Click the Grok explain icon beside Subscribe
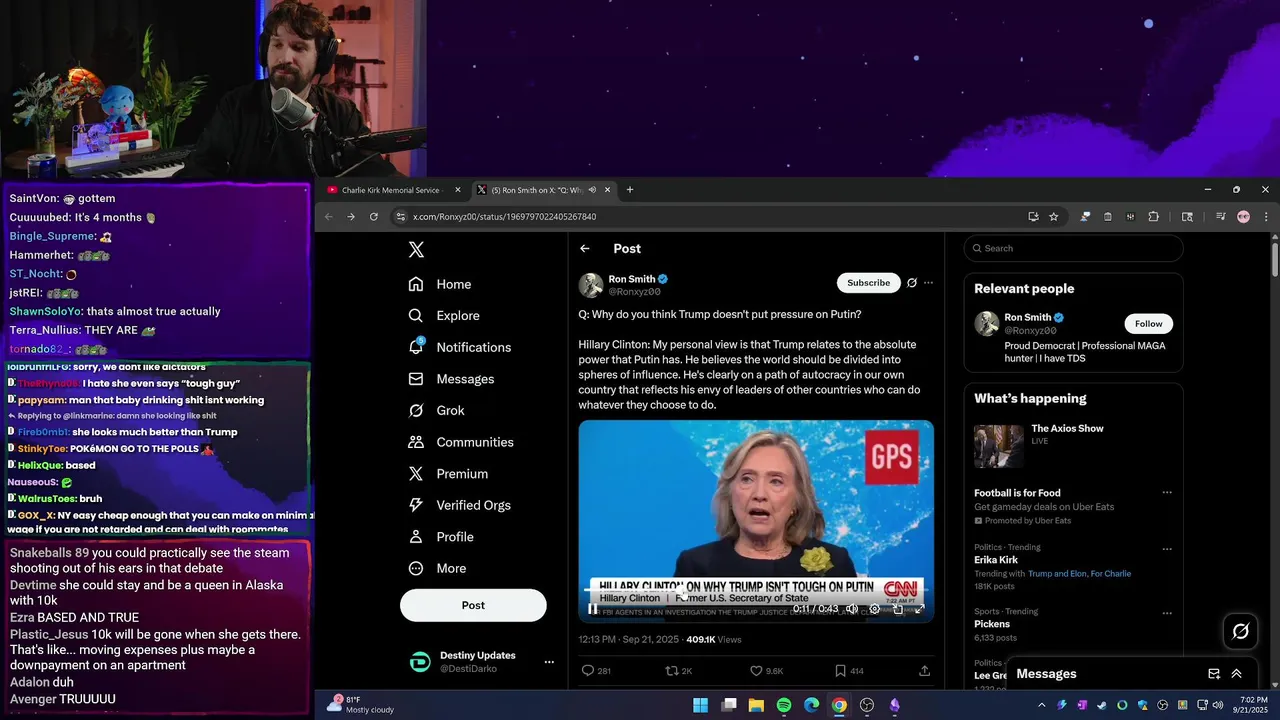This screenshot has width=1280, height=720. pos(911,283)
